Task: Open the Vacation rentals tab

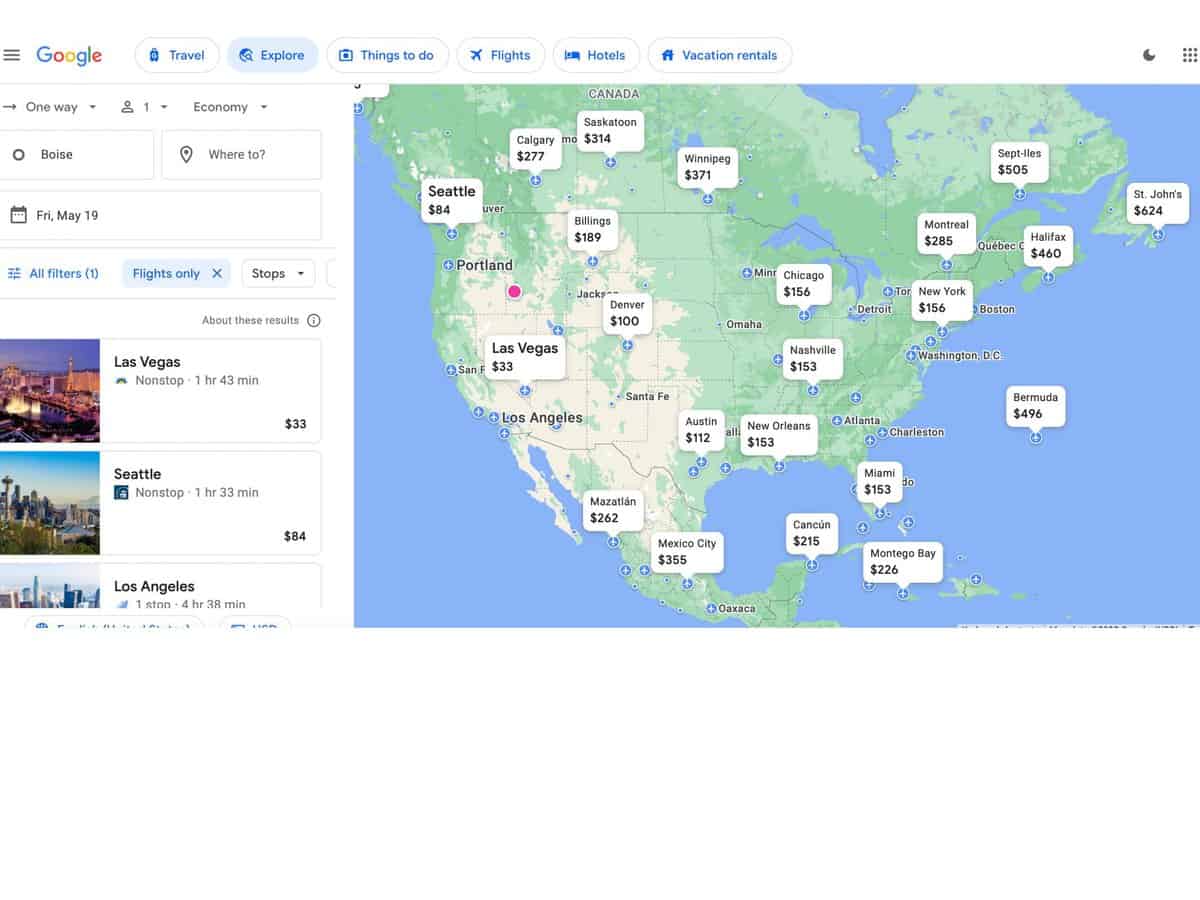Action: point(720,55)
